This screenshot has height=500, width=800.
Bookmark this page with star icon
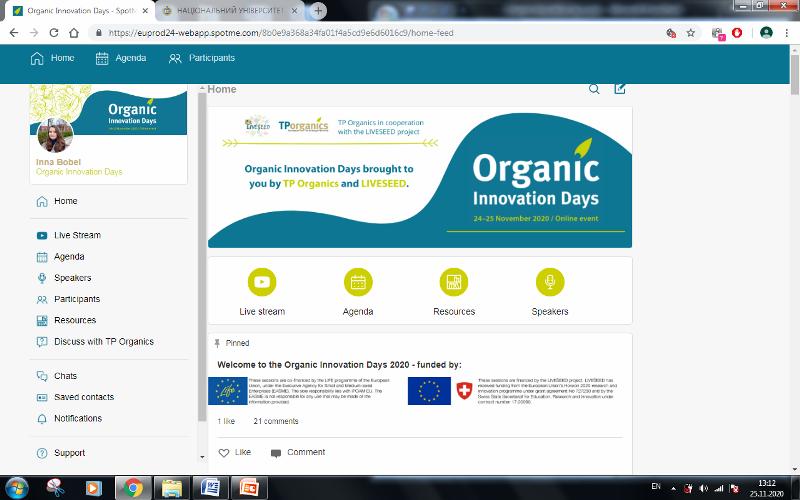(x=691, y=33)
